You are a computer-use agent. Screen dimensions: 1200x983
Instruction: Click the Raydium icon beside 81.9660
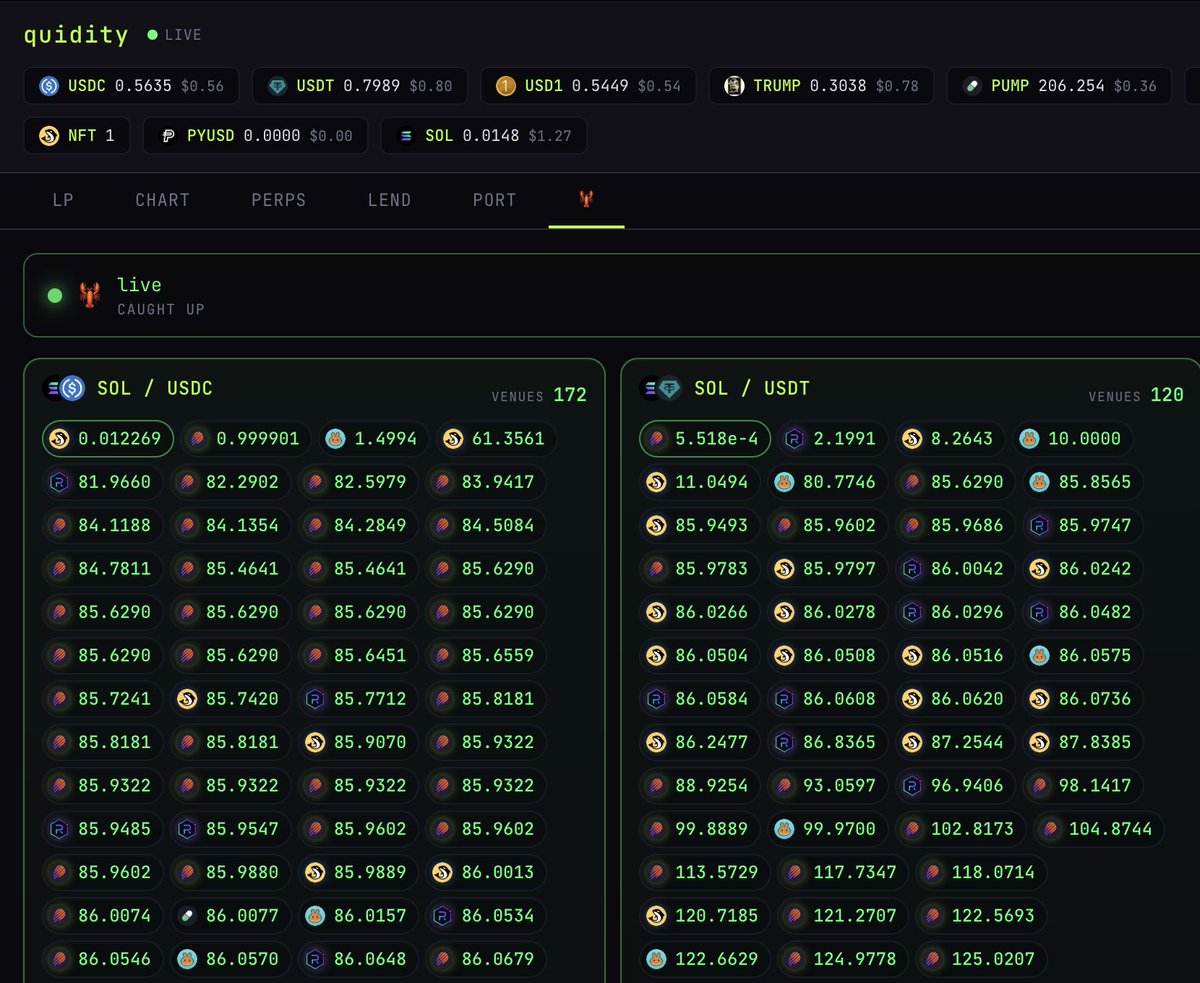pos(59,482)
